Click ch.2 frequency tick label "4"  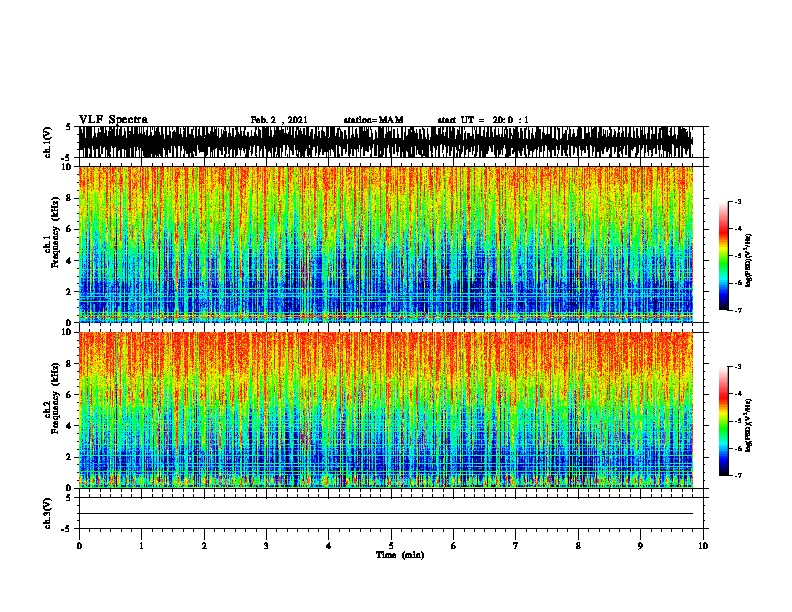(x=69, y=426)
